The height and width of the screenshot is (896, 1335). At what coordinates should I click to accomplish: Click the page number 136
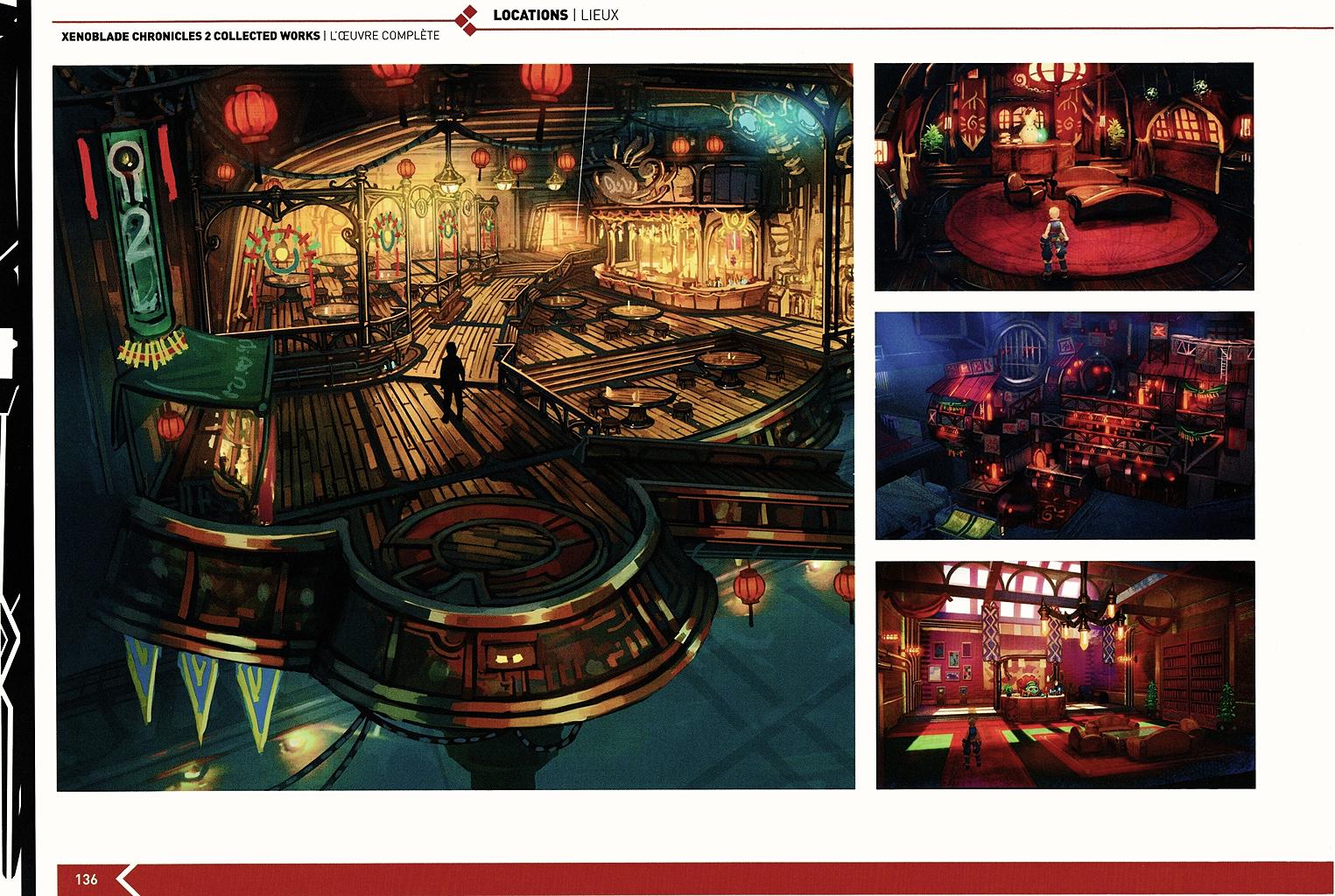86,879
